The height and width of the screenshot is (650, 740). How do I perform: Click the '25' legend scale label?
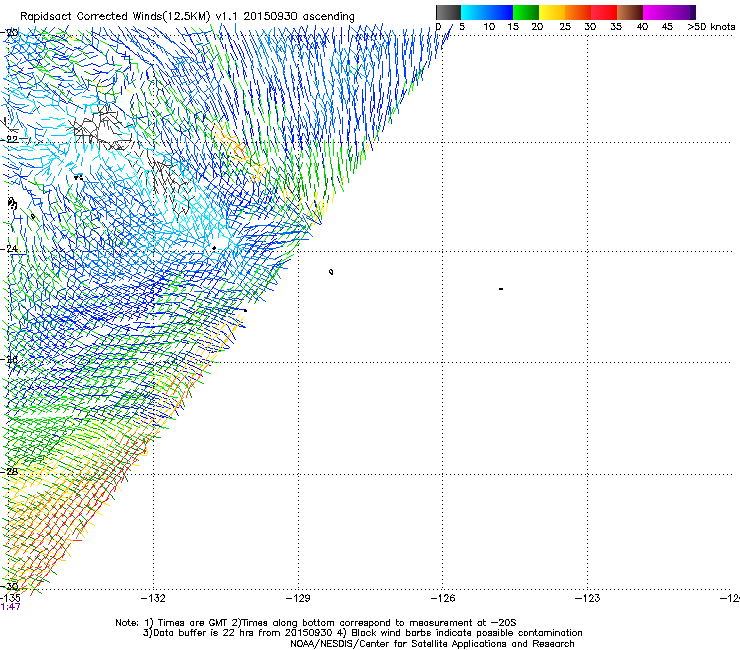coord(565,27)
